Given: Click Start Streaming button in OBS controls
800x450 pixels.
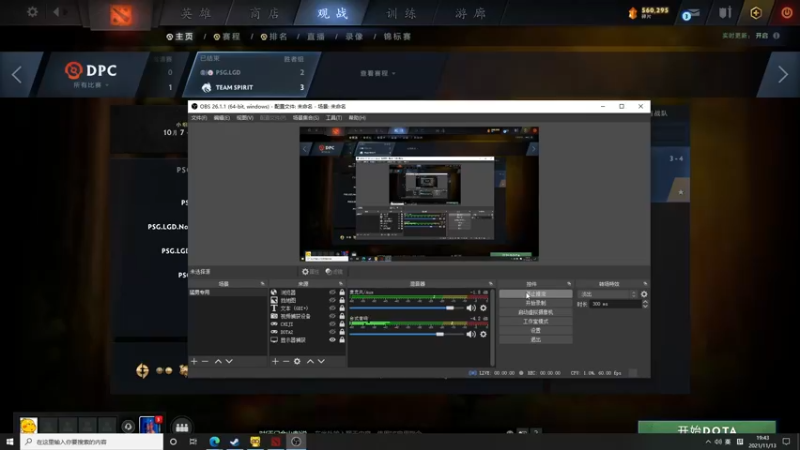Looking at the screenshot, I should pyautogui.click(x=535, y=294).
